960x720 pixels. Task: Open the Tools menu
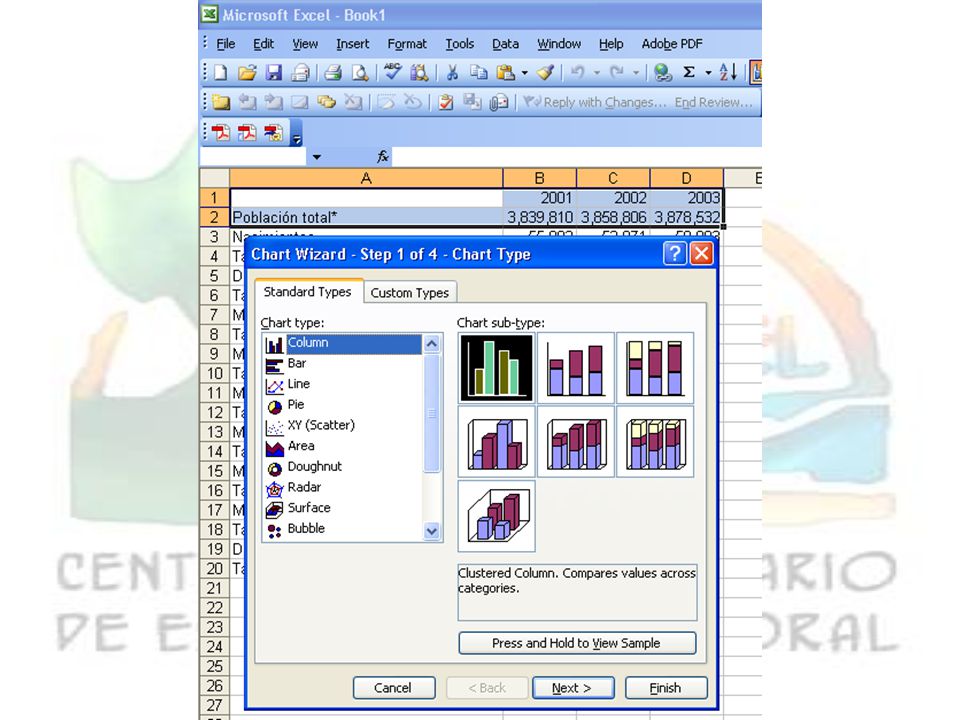point(460,44)
